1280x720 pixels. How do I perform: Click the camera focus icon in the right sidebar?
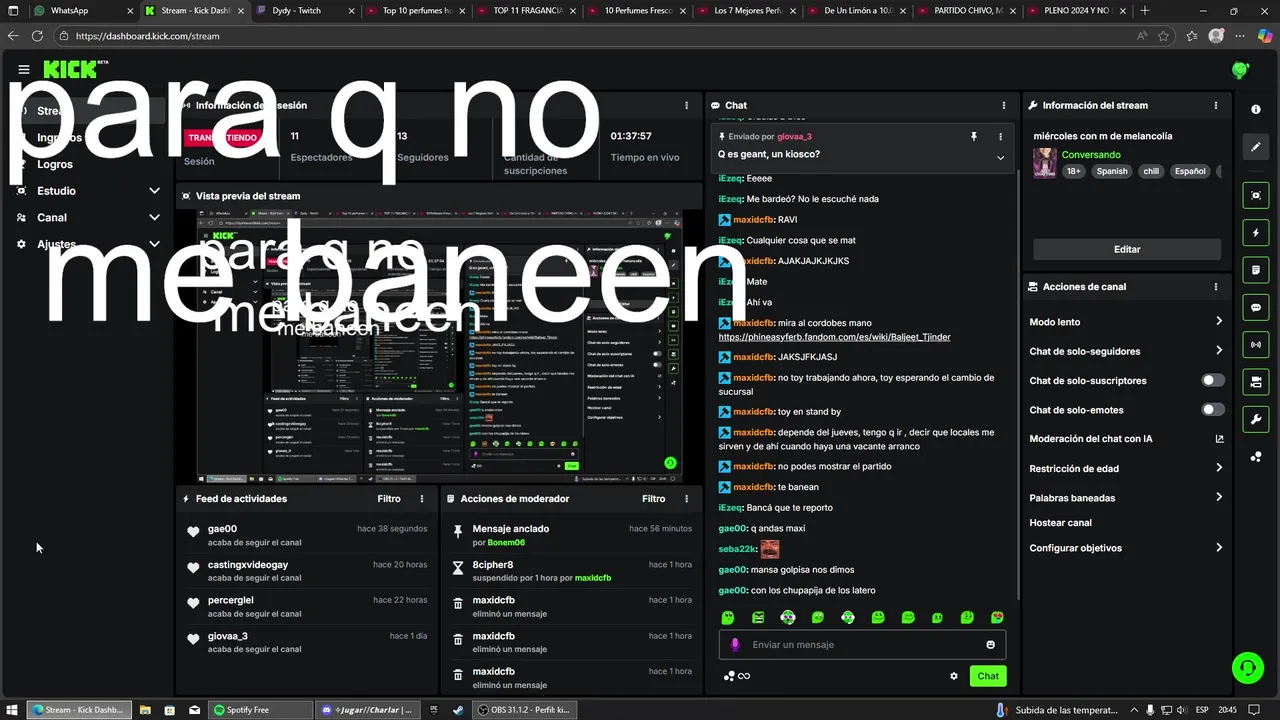[1256, 196]
